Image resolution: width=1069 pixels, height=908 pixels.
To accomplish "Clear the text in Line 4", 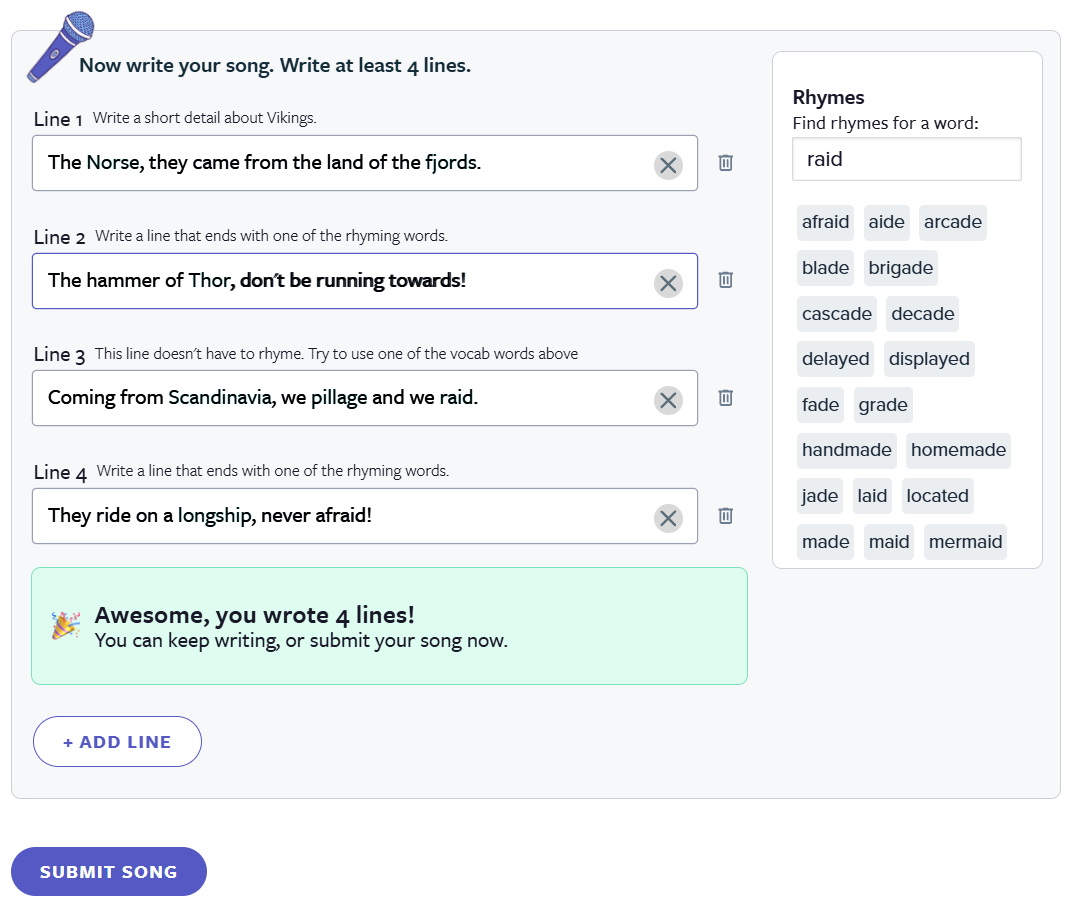I will pos(668,518).
